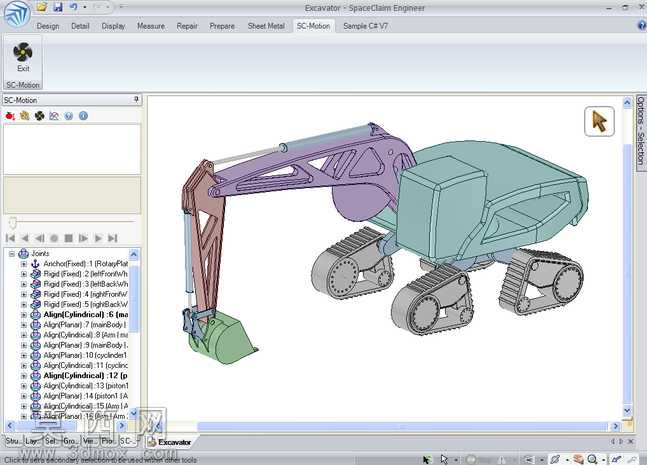
Task: Pin the SC-Motion panel
Action: click(x=136, y=99)
